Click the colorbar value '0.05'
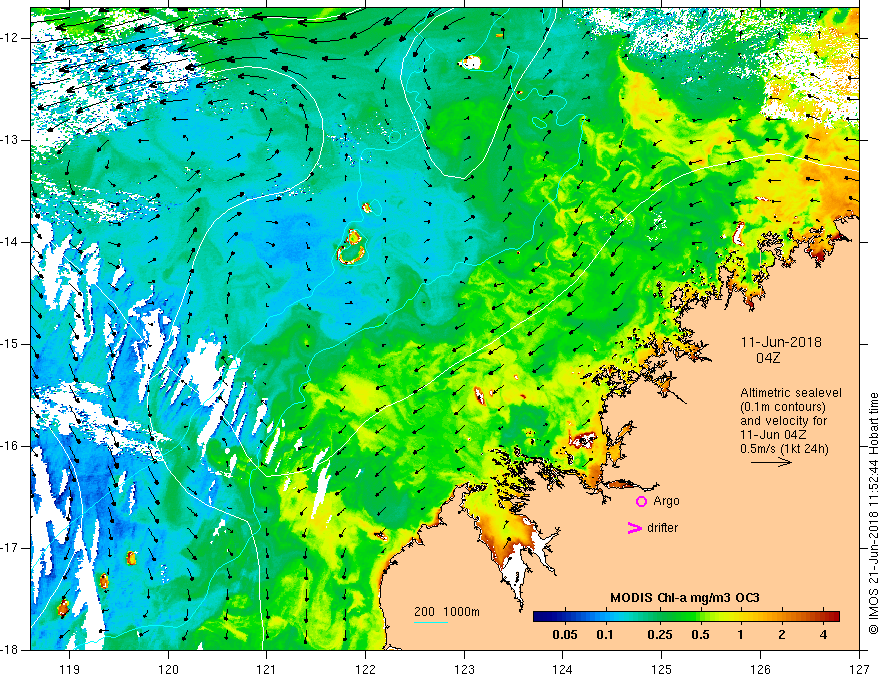Viewport: 880px width, 680px height. pos(565,635)
